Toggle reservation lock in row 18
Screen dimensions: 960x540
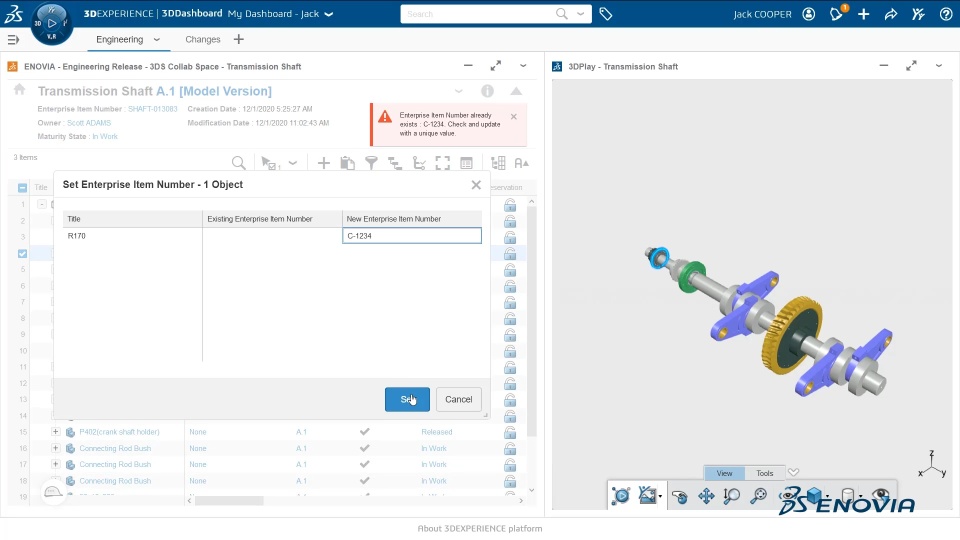pos(510,481)
